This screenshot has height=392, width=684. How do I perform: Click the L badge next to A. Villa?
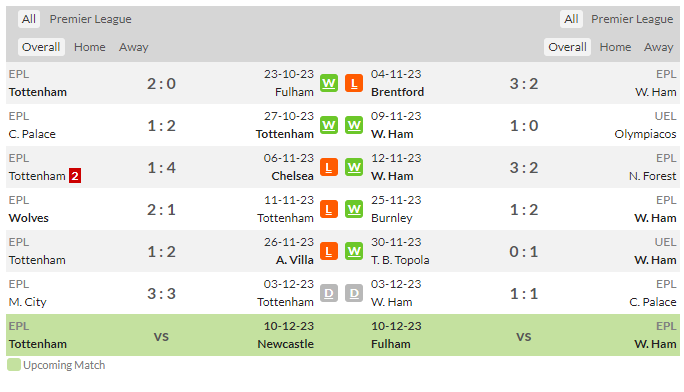[x=329, y=251]
